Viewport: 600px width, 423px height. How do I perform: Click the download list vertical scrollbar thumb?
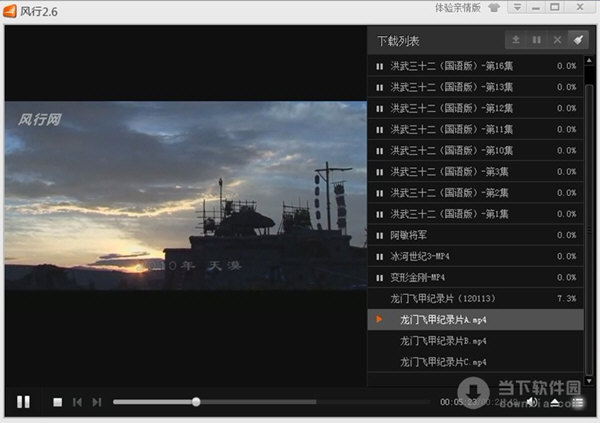(589, 230)
